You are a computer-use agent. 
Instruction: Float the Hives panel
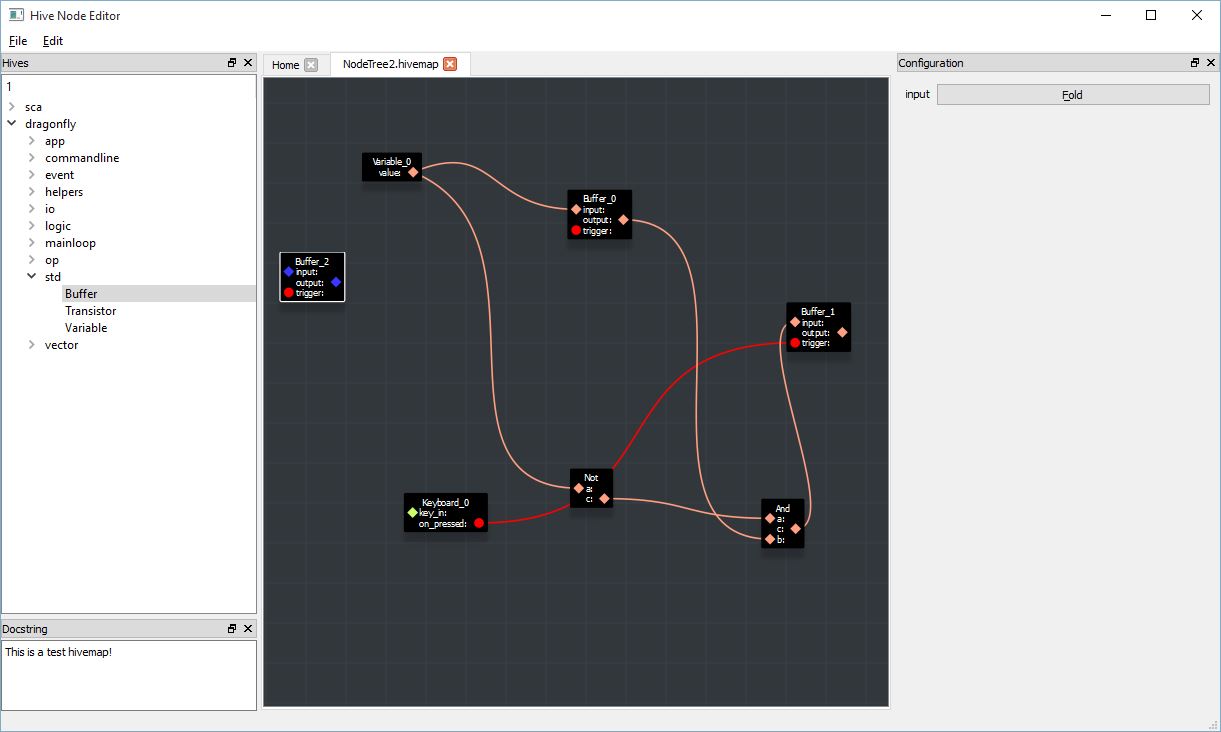(x=232, y=63)
